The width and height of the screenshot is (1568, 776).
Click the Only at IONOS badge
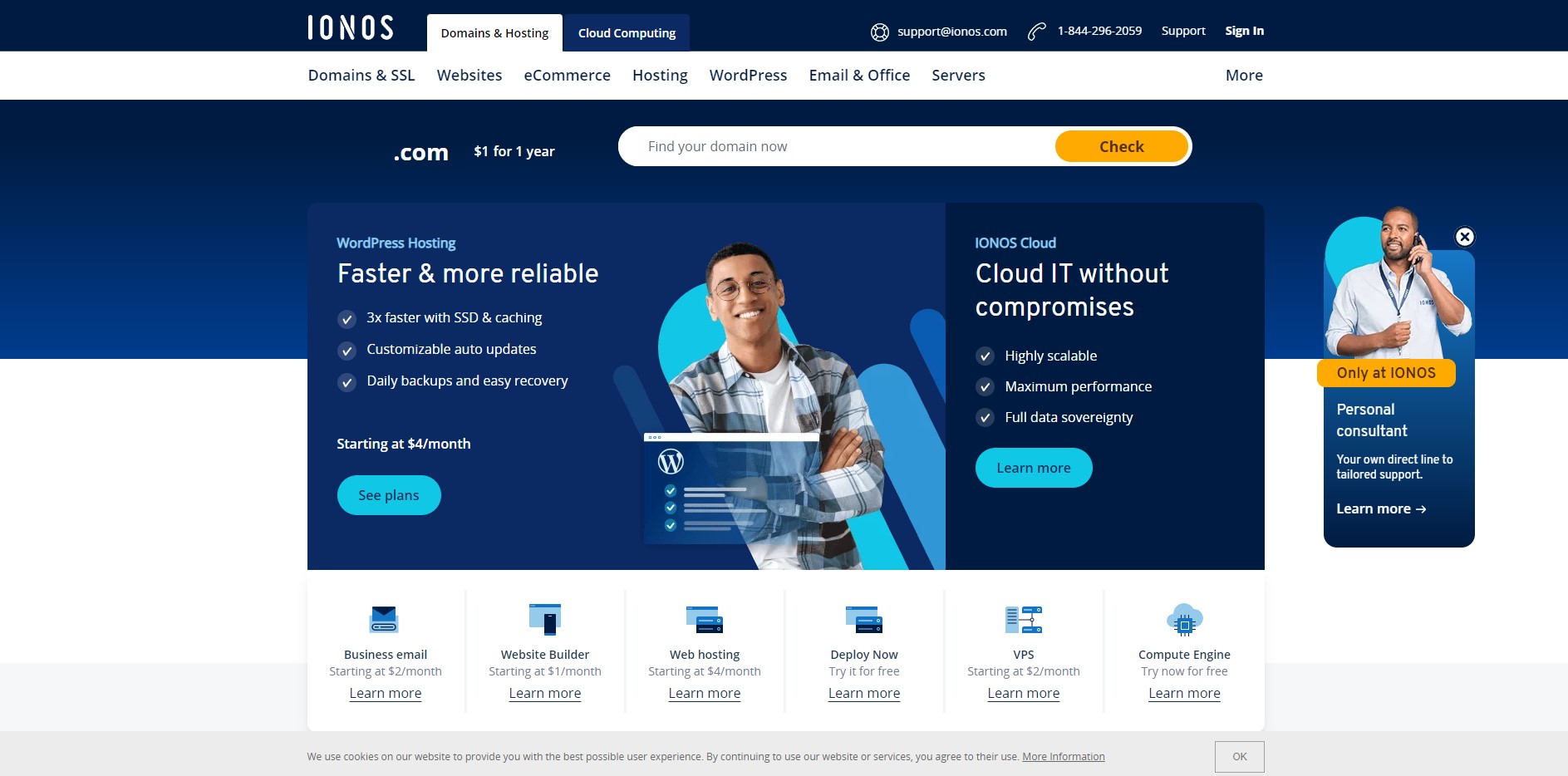[1386, 373]
